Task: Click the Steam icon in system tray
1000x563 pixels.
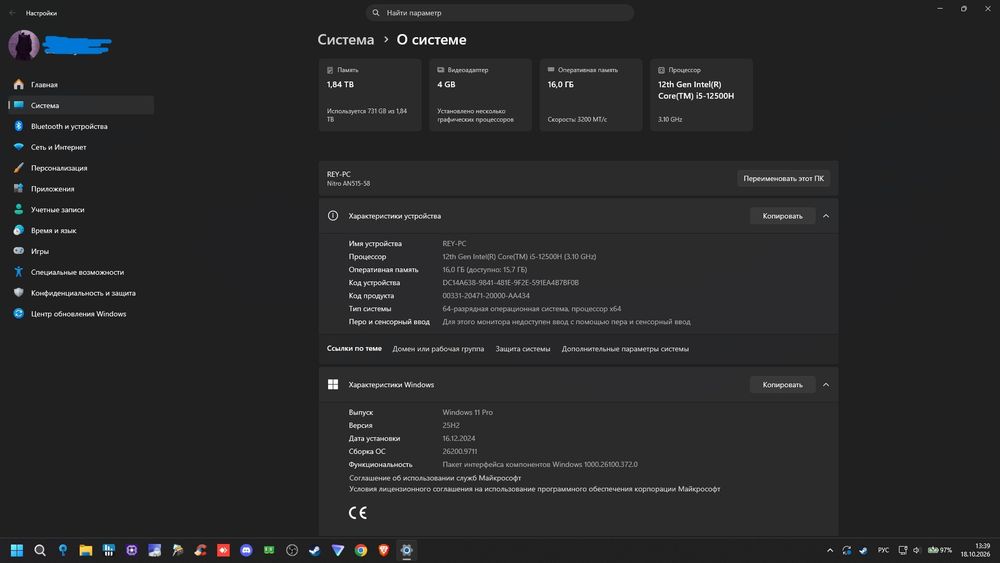Action: point(863,550)
